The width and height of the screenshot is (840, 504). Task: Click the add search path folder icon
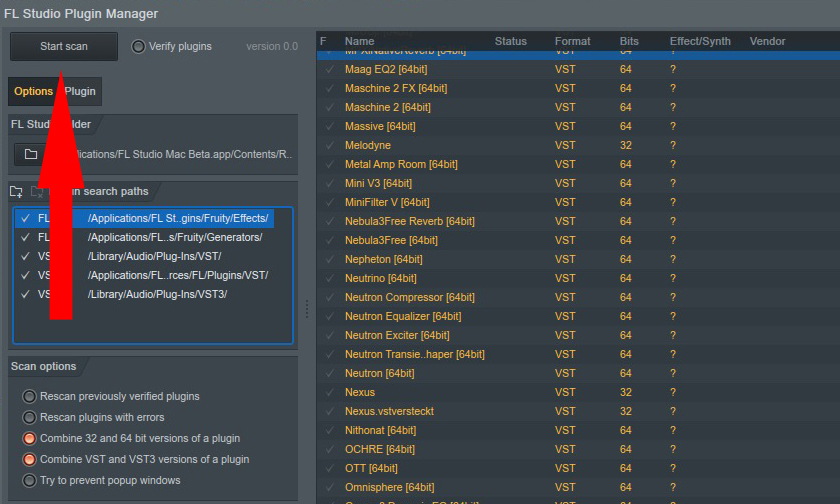pyautogui.click(x=16, y=191)
